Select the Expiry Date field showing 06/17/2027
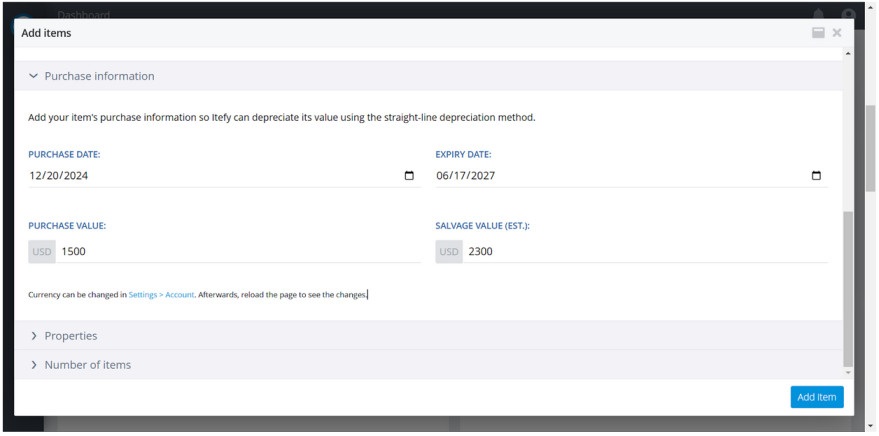The height and width of the screenshot is (436, 879). coord(466,176)
